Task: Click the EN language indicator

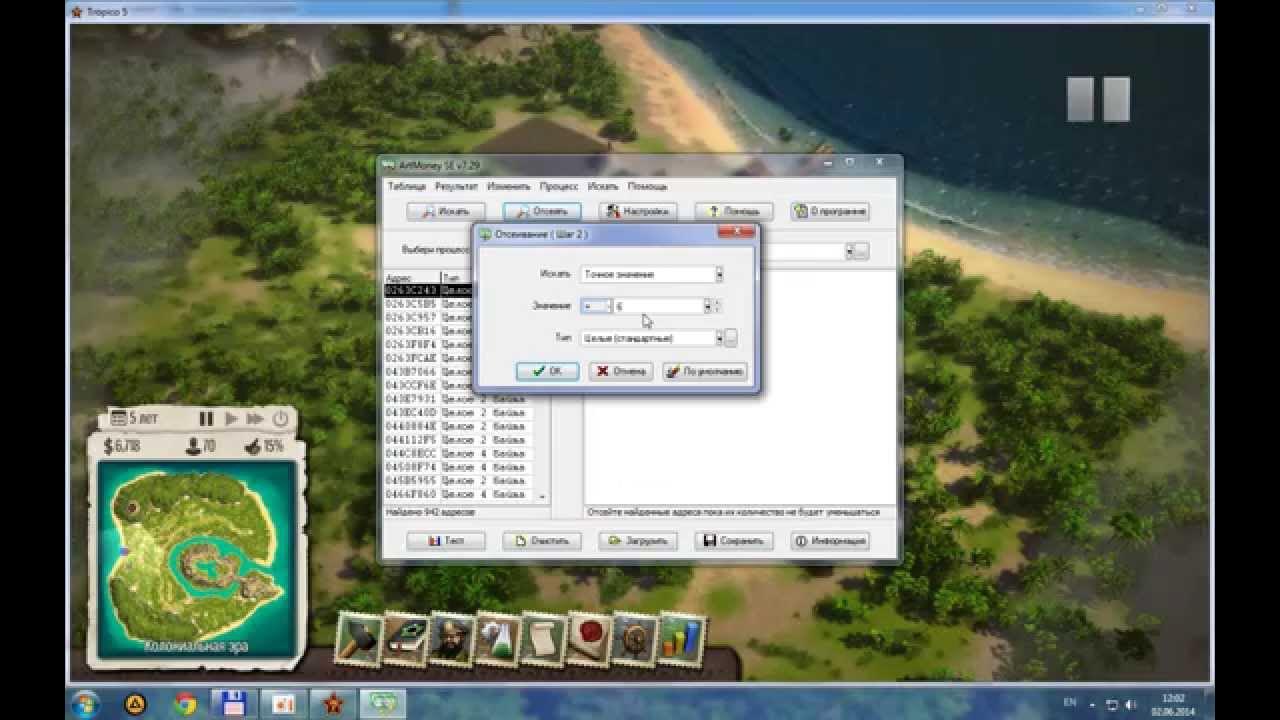Action: 1070,703
